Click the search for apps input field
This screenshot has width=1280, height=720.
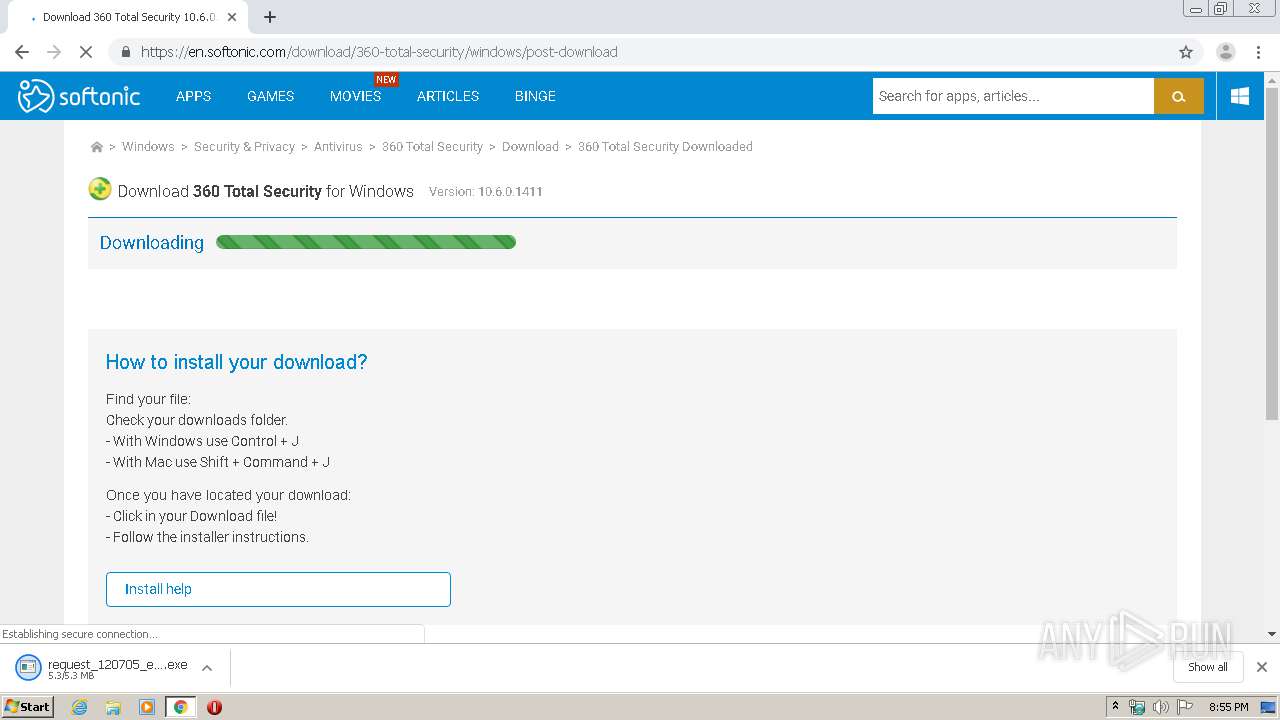(1013, 96)
